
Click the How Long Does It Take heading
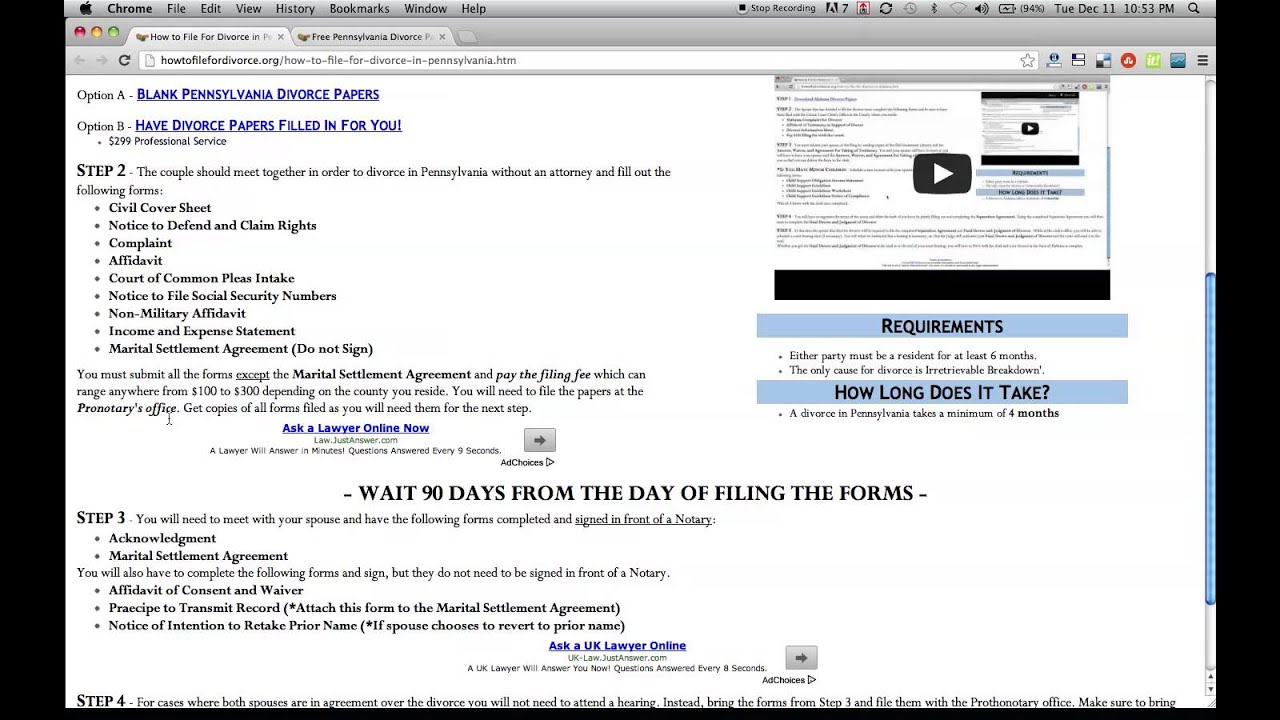pyautogui.click(x=942, y=392)
